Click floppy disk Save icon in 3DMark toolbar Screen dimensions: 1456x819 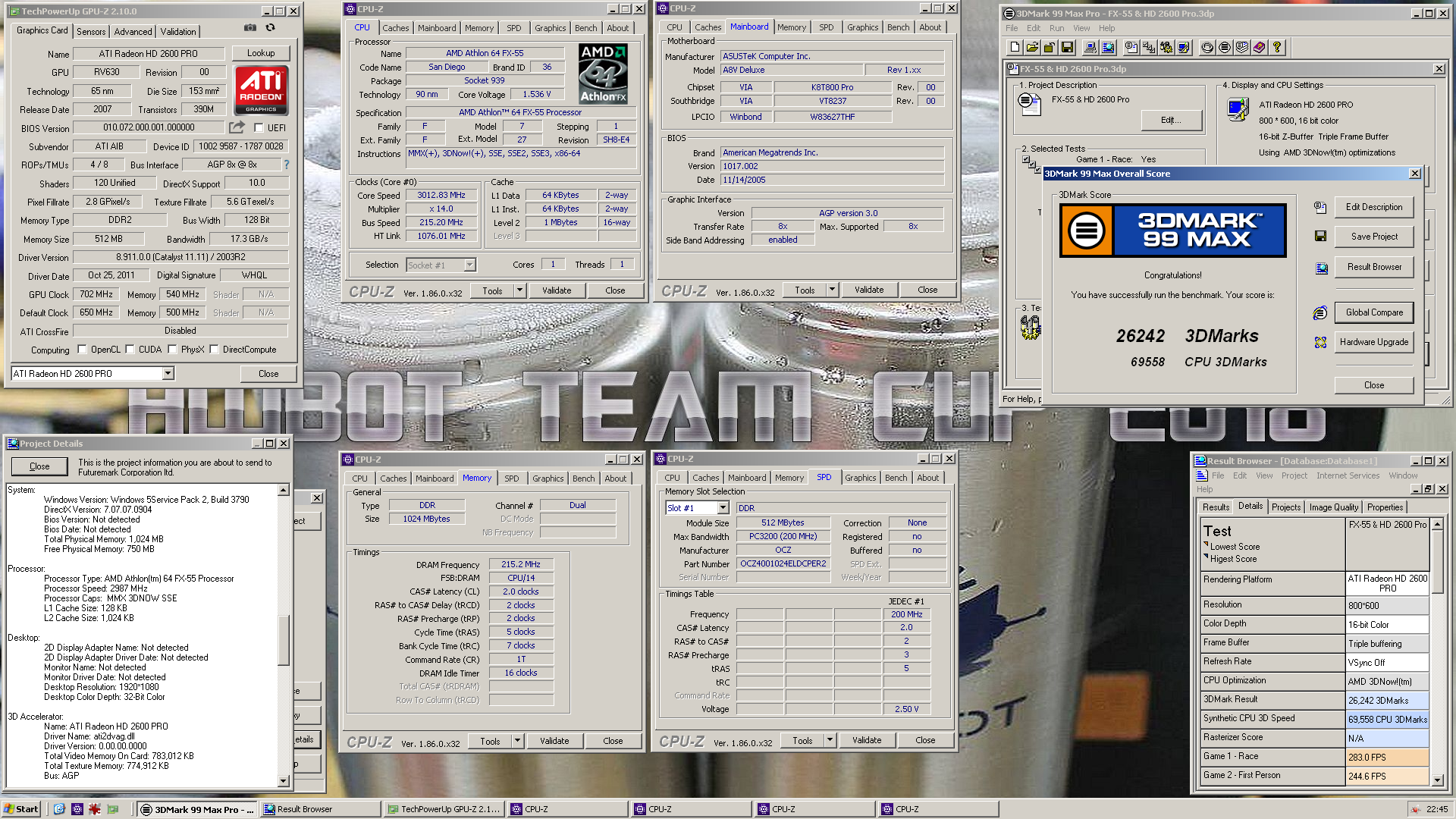coord(1067,48)
